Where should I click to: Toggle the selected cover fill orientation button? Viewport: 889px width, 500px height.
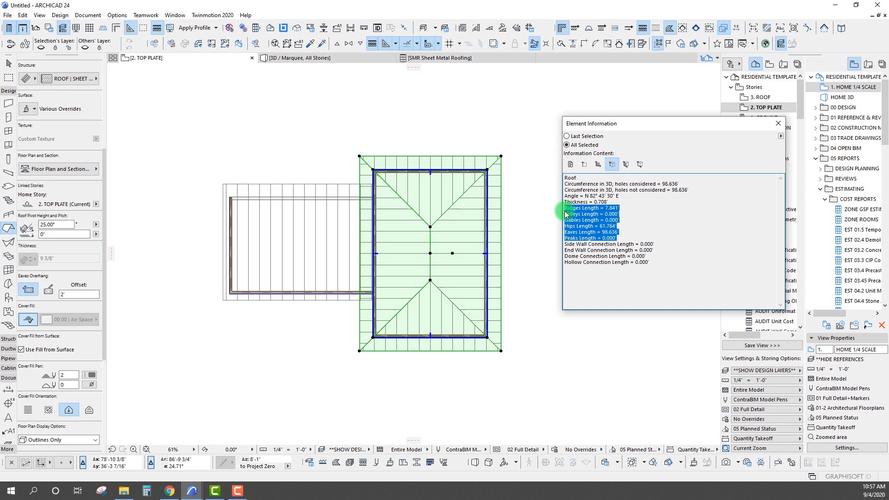(x=69, y=410)
